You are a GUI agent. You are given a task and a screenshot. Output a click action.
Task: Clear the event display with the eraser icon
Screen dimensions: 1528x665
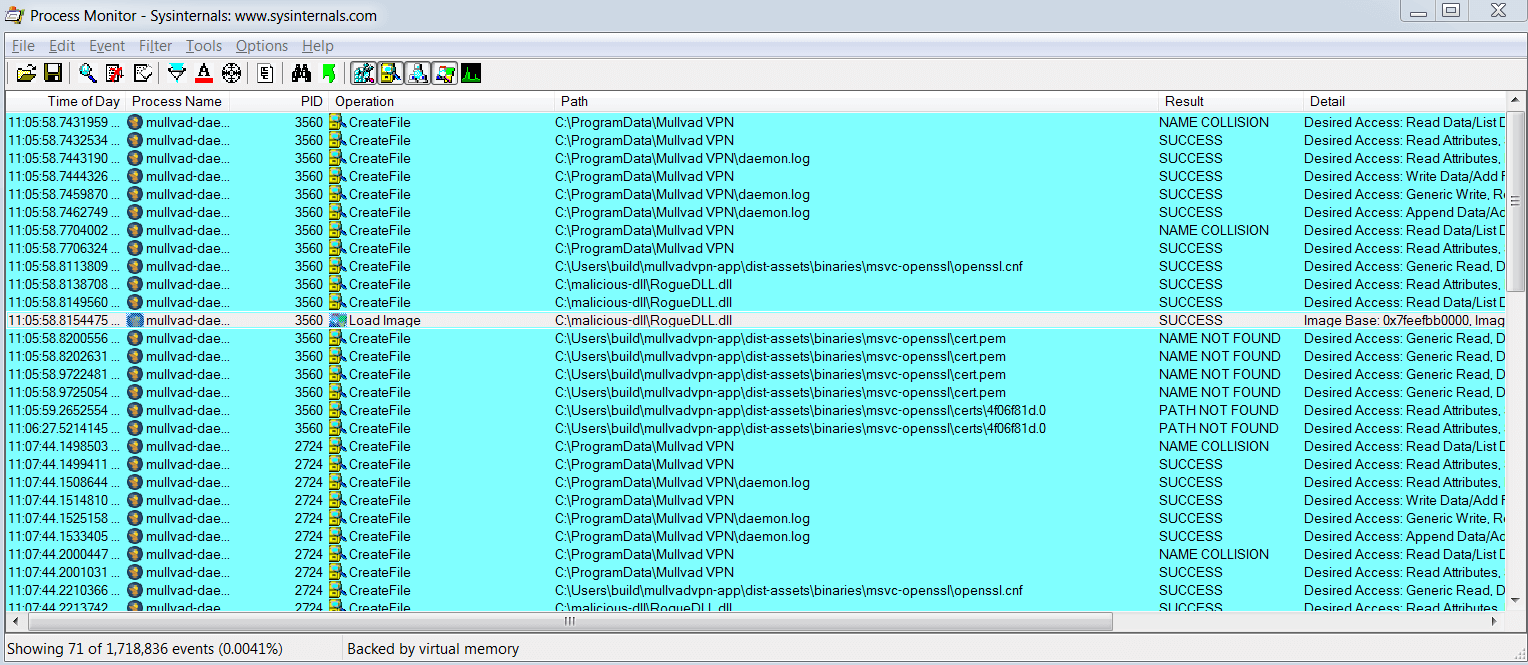[x=142, y=73]
